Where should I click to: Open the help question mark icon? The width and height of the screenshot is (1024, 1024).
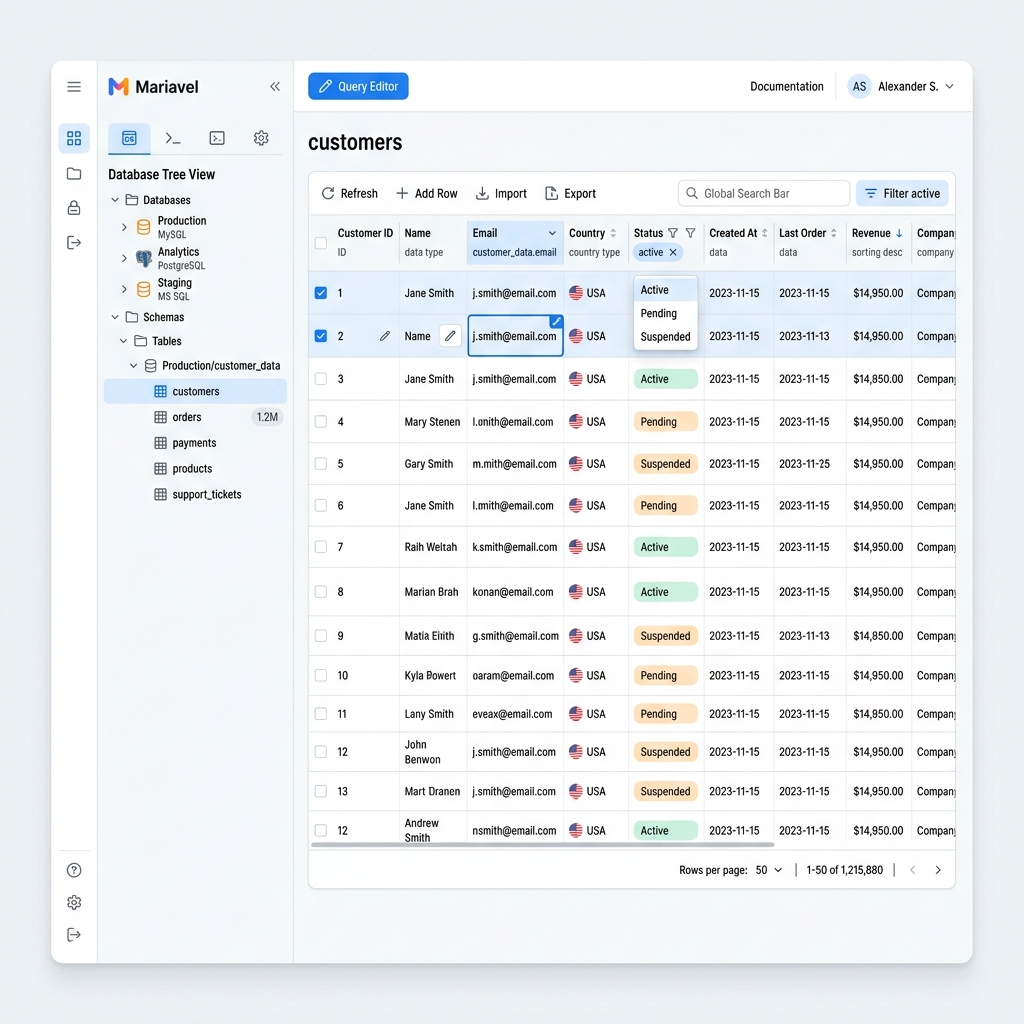point(74,870)
